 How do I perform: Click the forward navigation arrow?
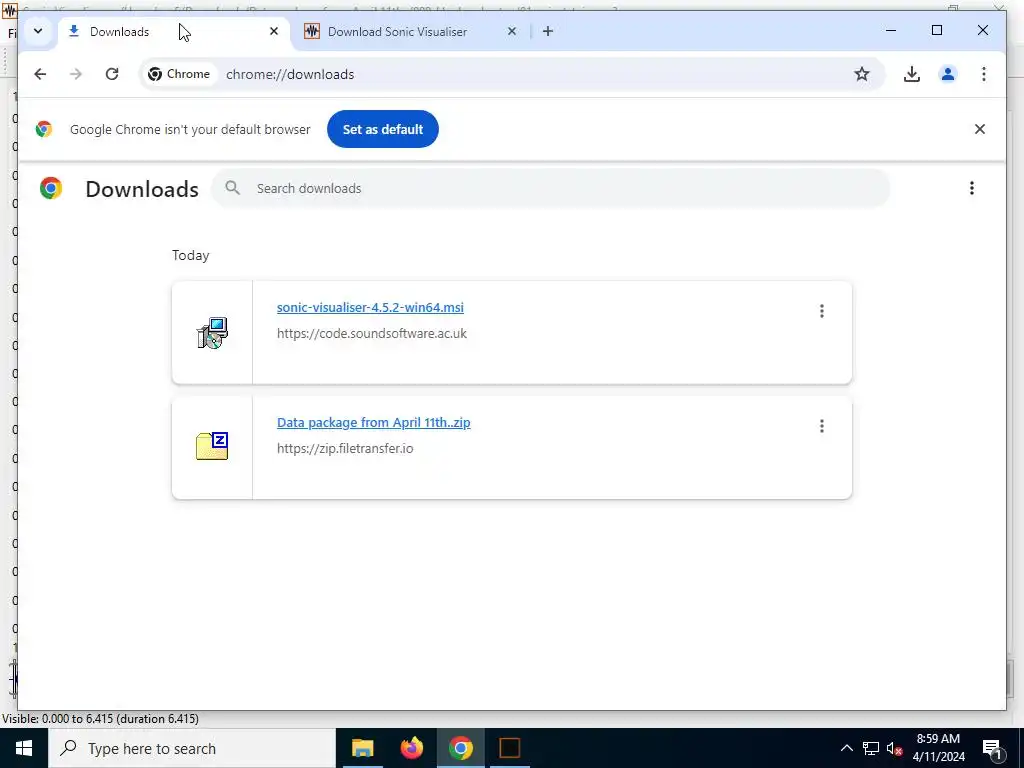pyautogui.click(x=76, y=74)
